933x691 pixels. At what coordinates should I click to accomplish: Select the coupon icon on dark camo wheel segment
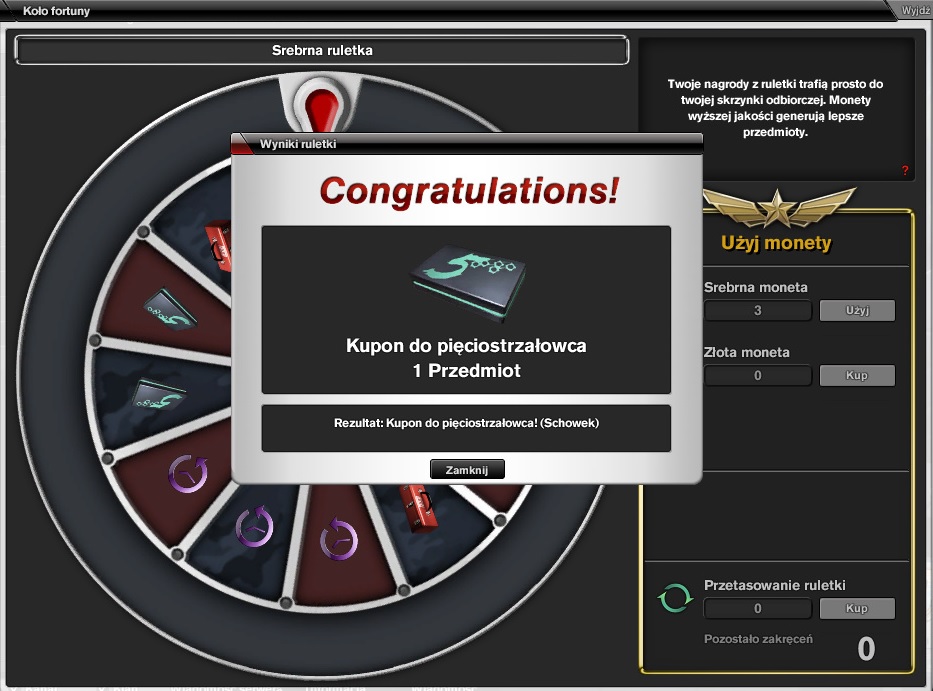(x=158, y=394)
